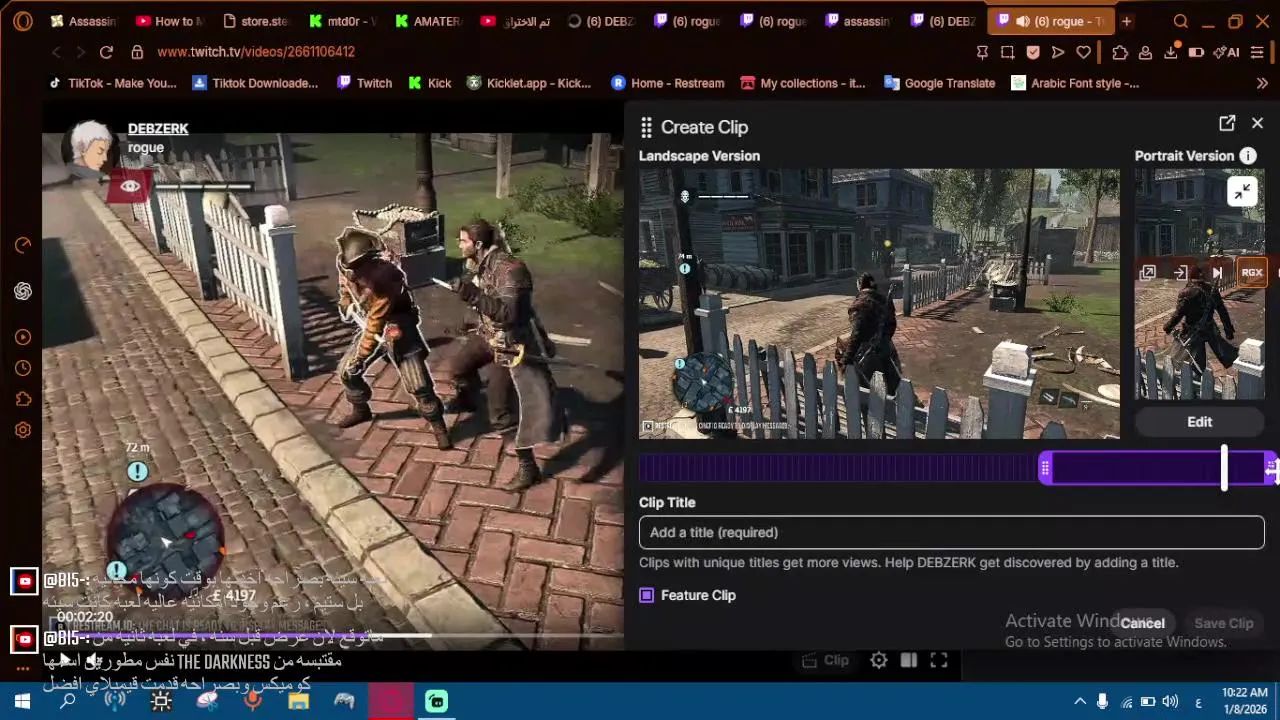Show the Portrait Version info tooltip
The width and height of the screenshot is (1280, 720).
[1248, 156]
